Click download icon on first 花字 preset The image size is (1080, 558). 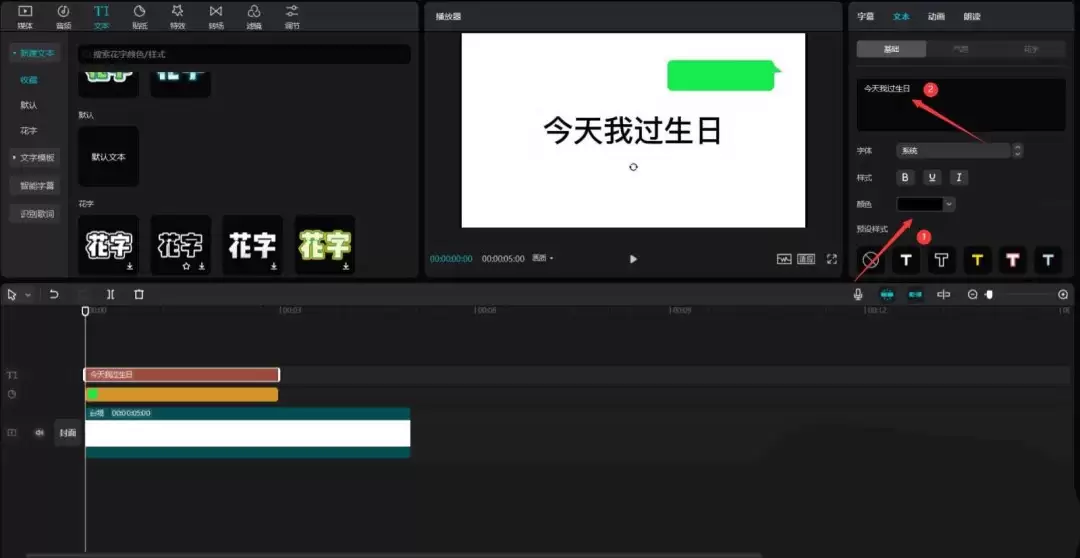coord(129,266)
